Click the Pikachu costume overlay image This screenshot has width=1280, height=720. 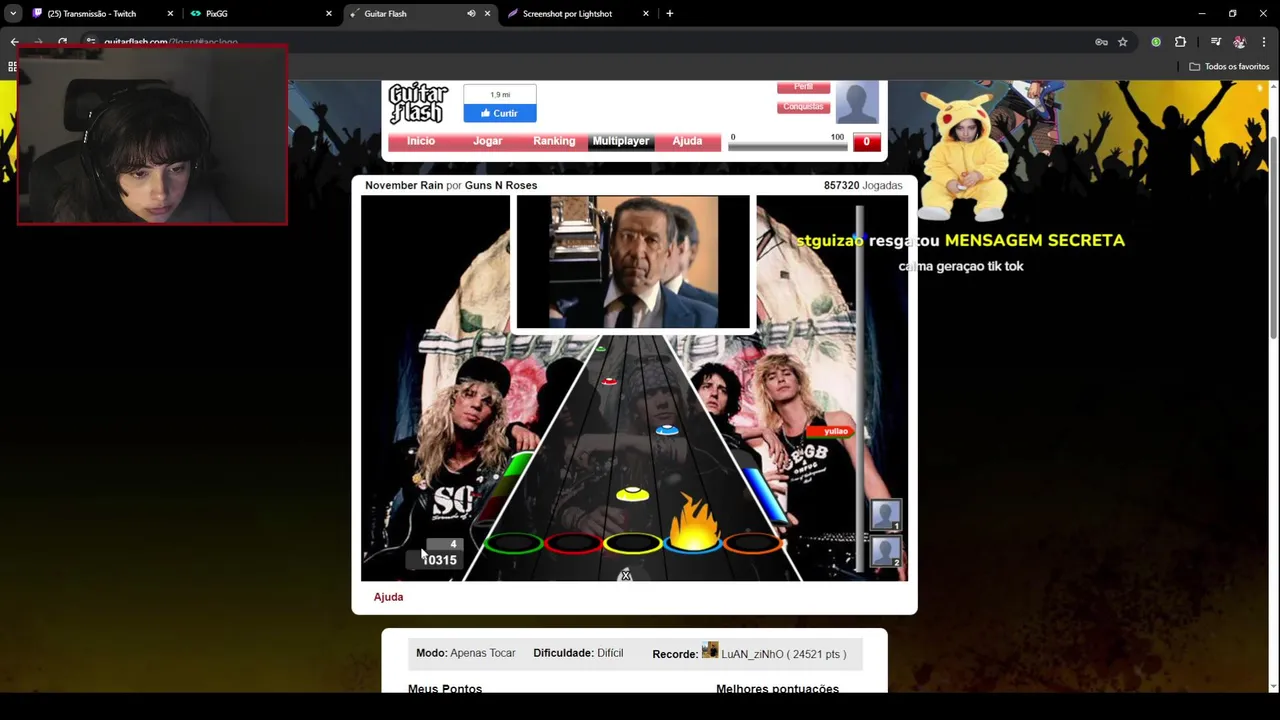pyautogui.click(x=964, y=155)
